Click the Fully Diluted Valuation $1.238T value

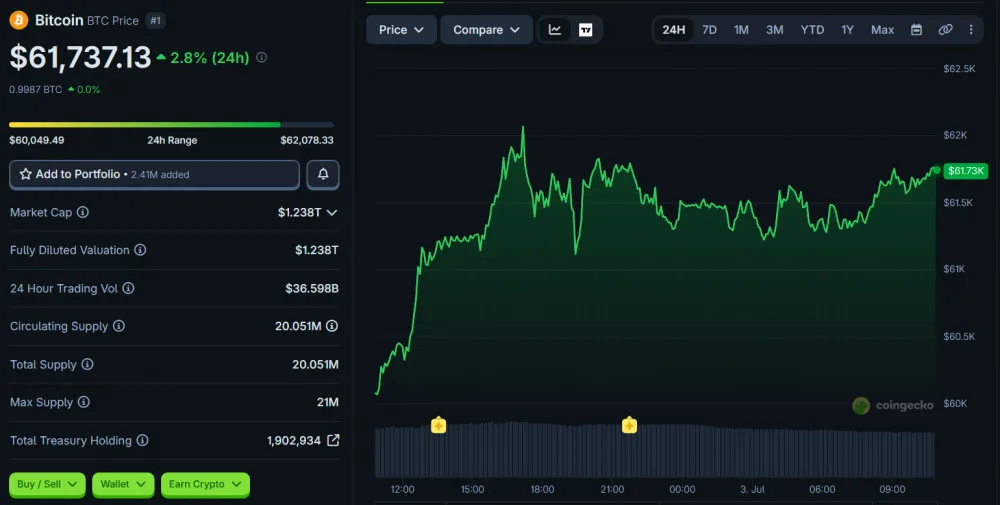click(x=316, y=250)
